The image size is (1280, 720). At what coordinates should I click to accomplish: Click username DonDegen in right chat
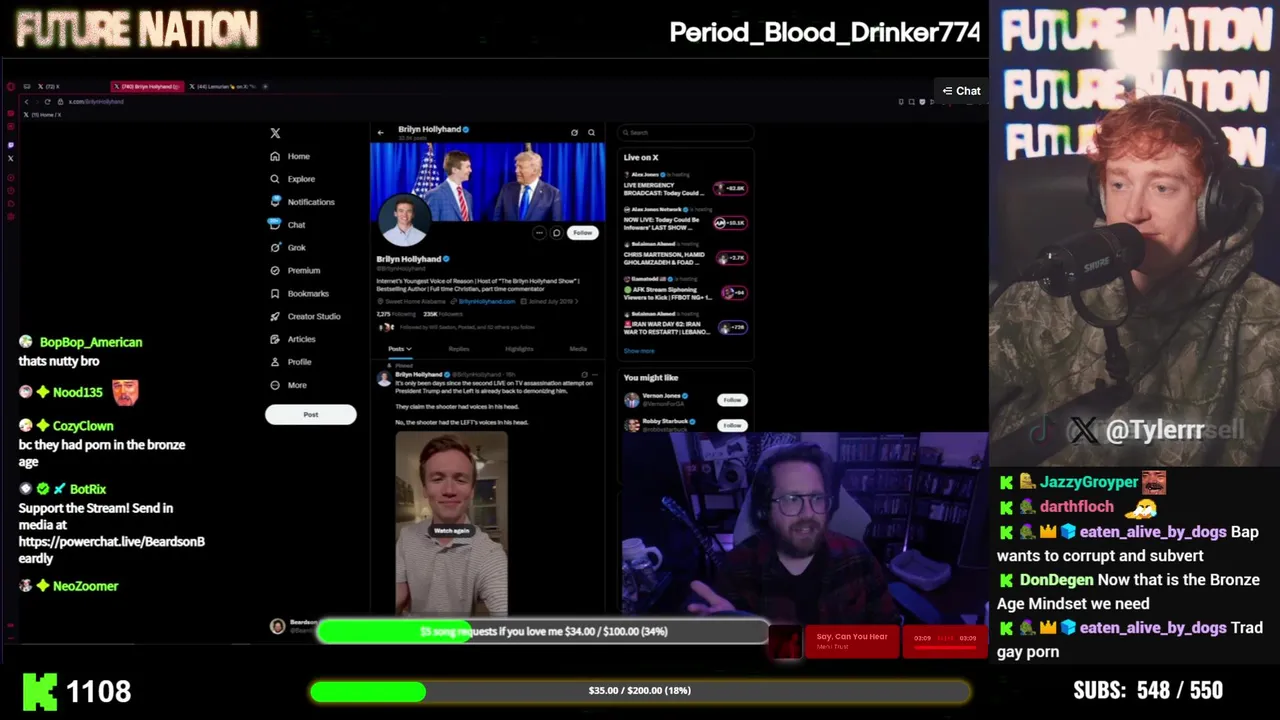click(x=1056, y=580)
